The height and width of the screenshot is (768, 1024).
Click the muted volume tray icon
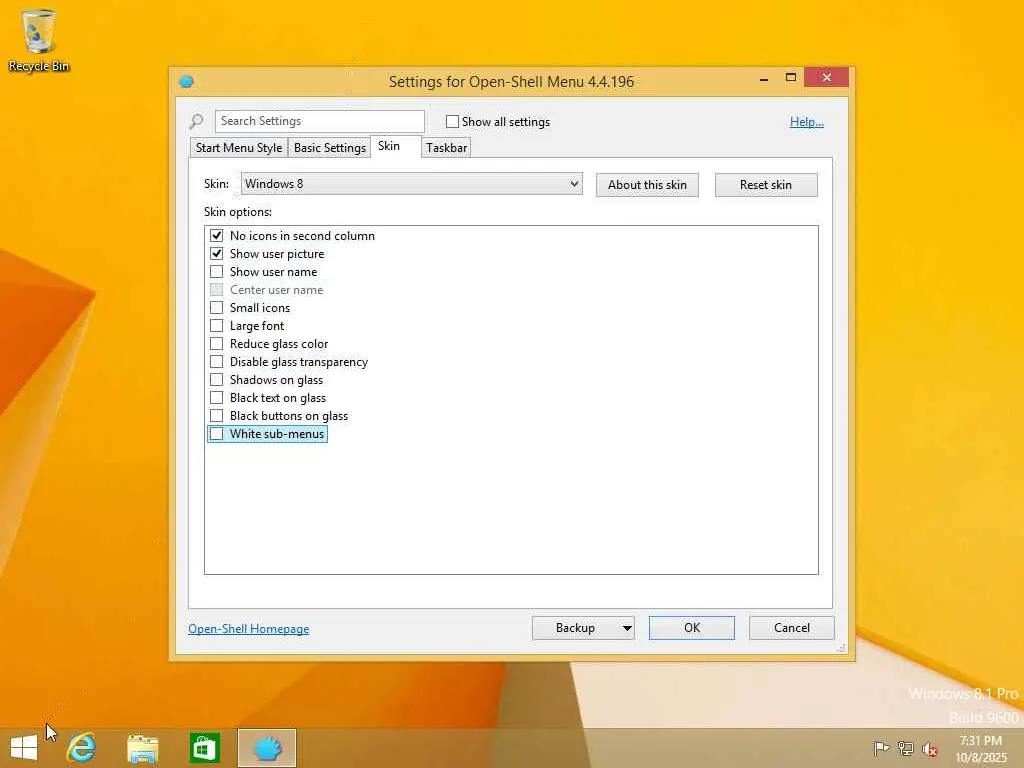[x=930, y=749]
